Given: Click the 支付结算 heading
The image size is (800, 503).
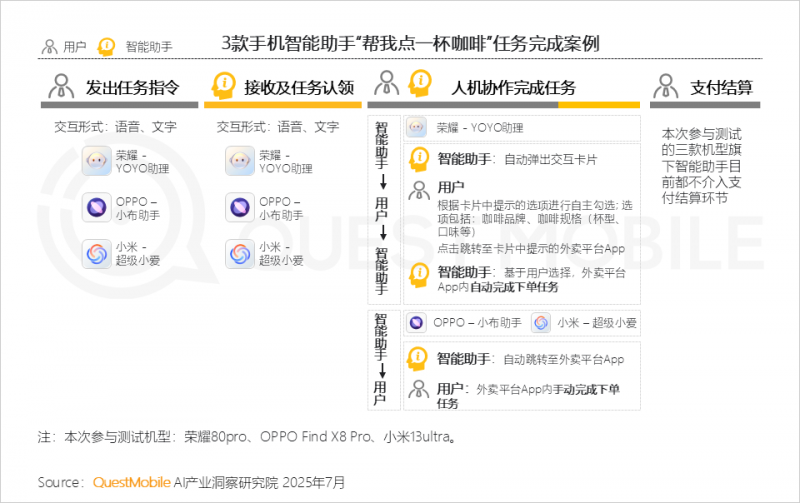Looking at the screenshot, I should tap(721, 87).
